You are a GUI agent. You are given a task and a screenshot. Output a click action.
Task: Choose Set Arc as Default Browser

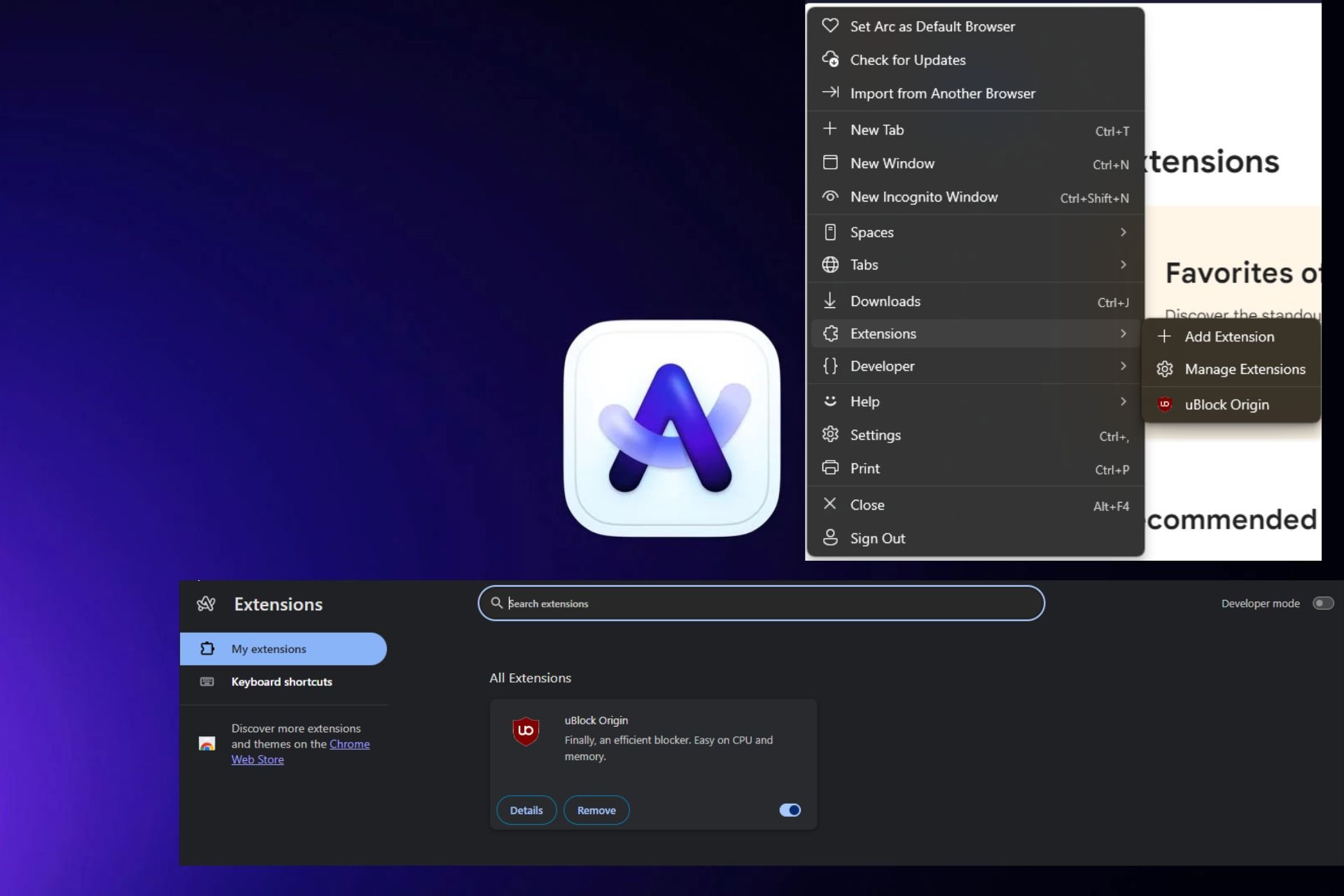tap(975, 27)
